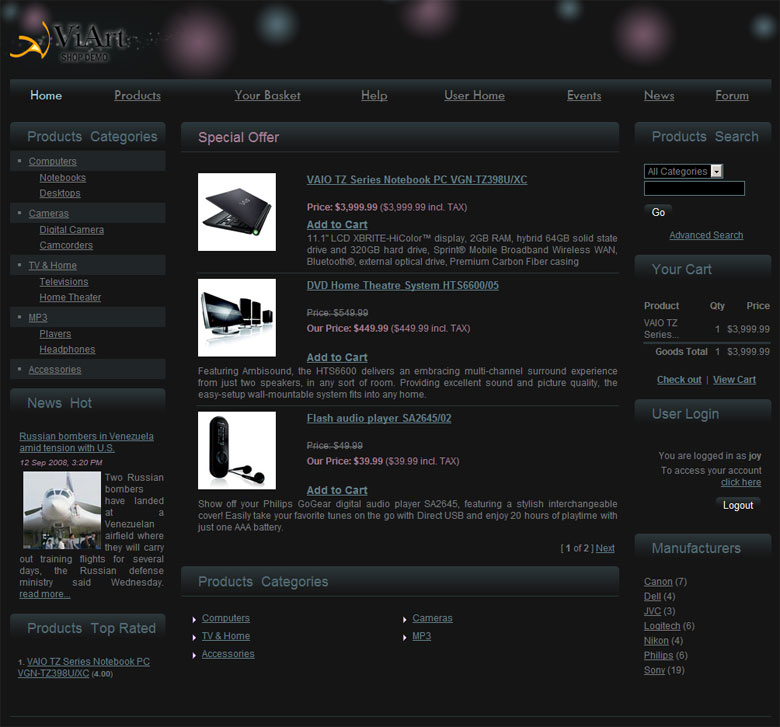
Task: Navigate to User Home
Action: 474,95
